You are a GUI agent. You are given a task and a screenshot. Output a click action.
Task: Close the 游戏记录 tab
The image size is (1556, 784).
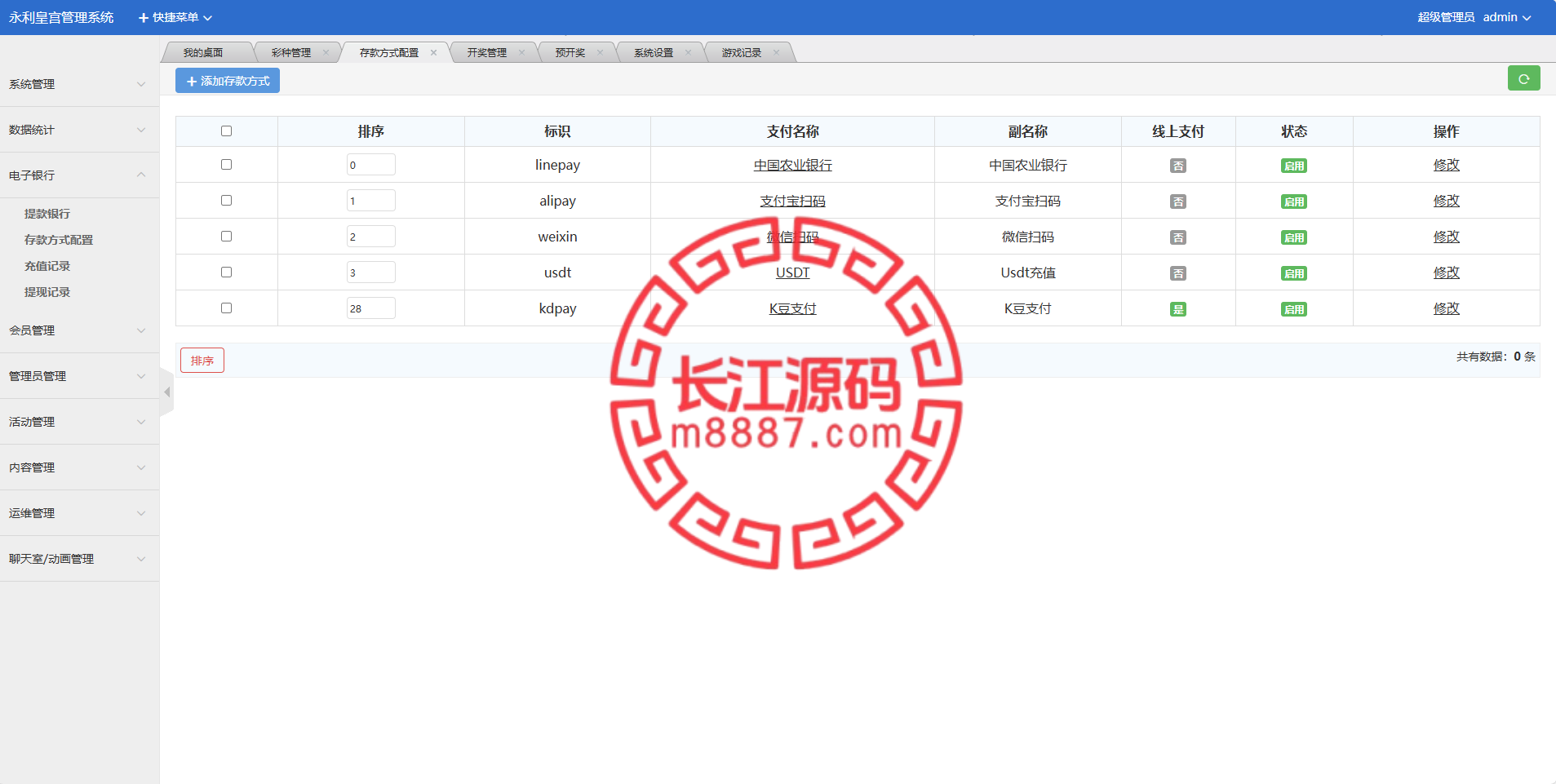pos(776,52)
